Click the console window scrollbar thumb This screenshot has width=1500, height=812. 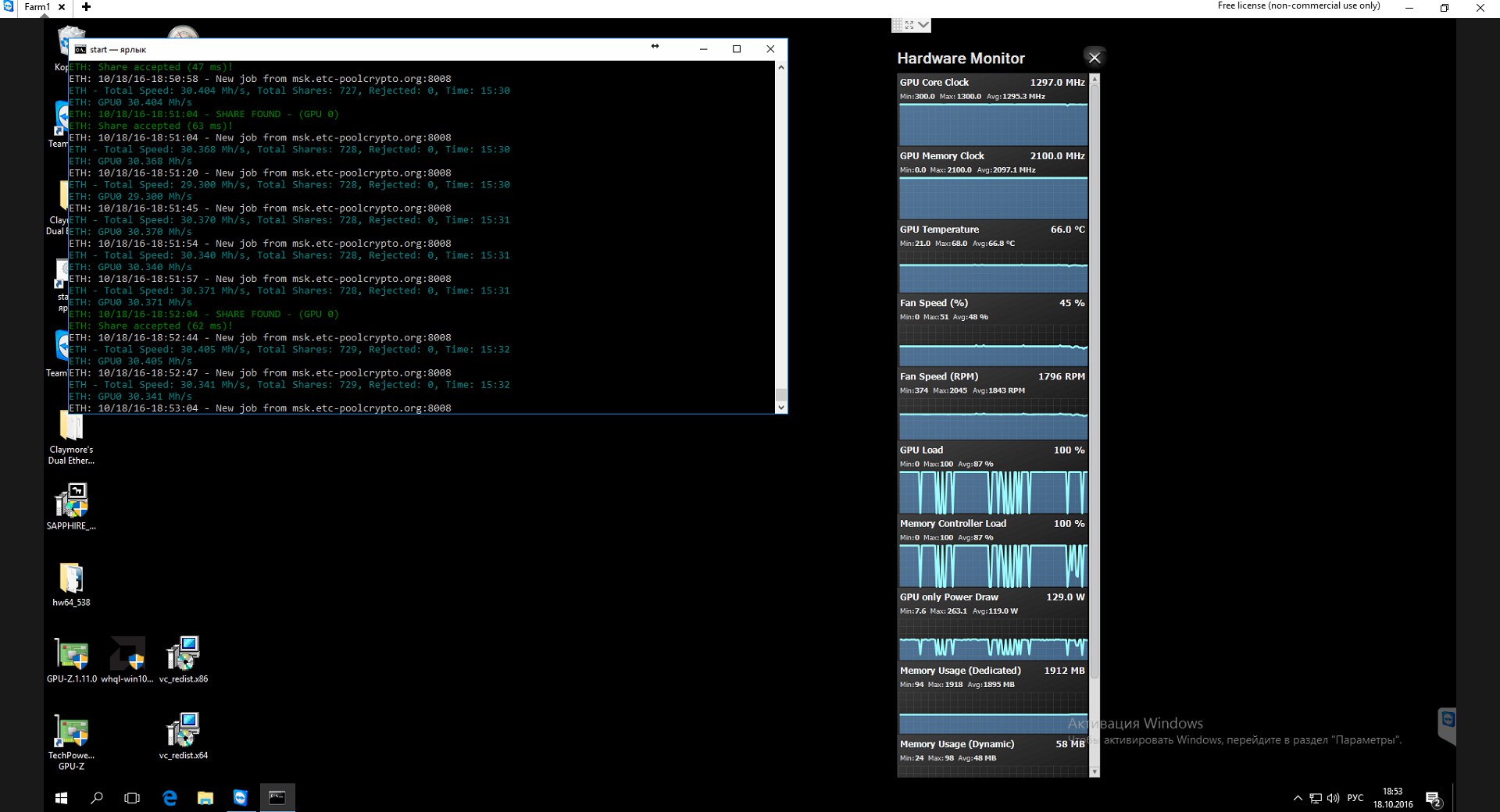(x=780, y=394)
